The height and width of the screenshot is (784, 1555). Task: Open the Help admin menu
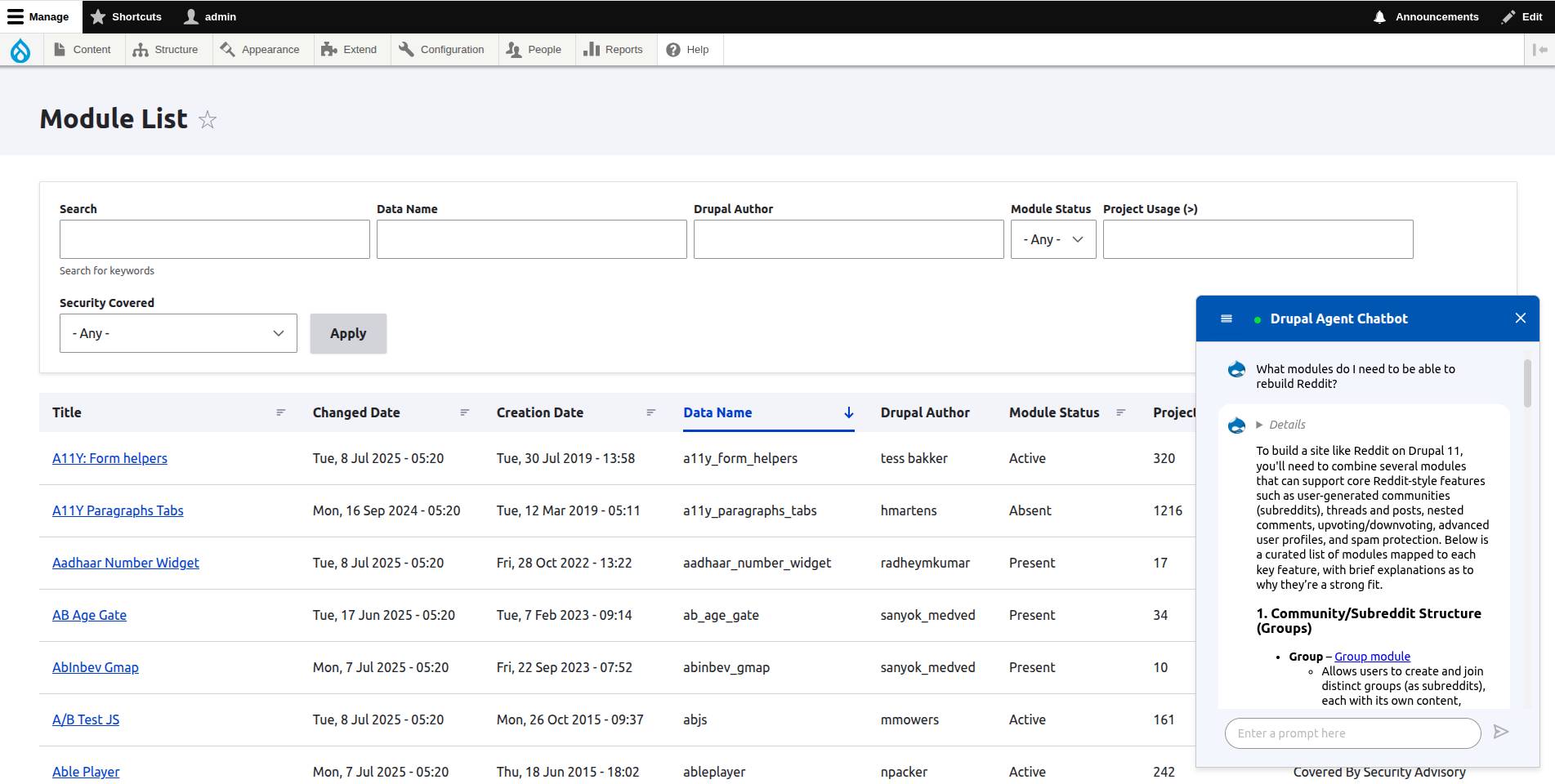[687, 50]
